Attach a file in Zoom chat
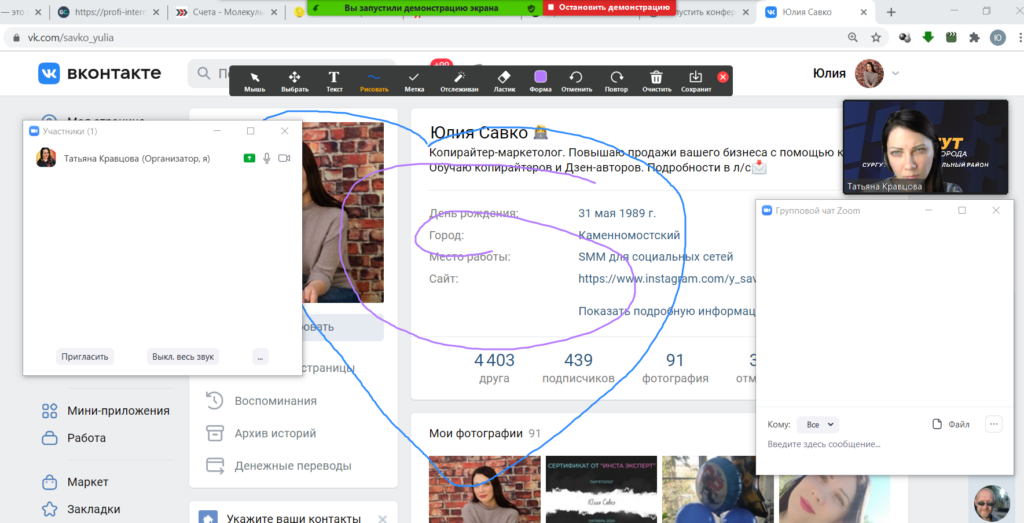 (950, 424)
